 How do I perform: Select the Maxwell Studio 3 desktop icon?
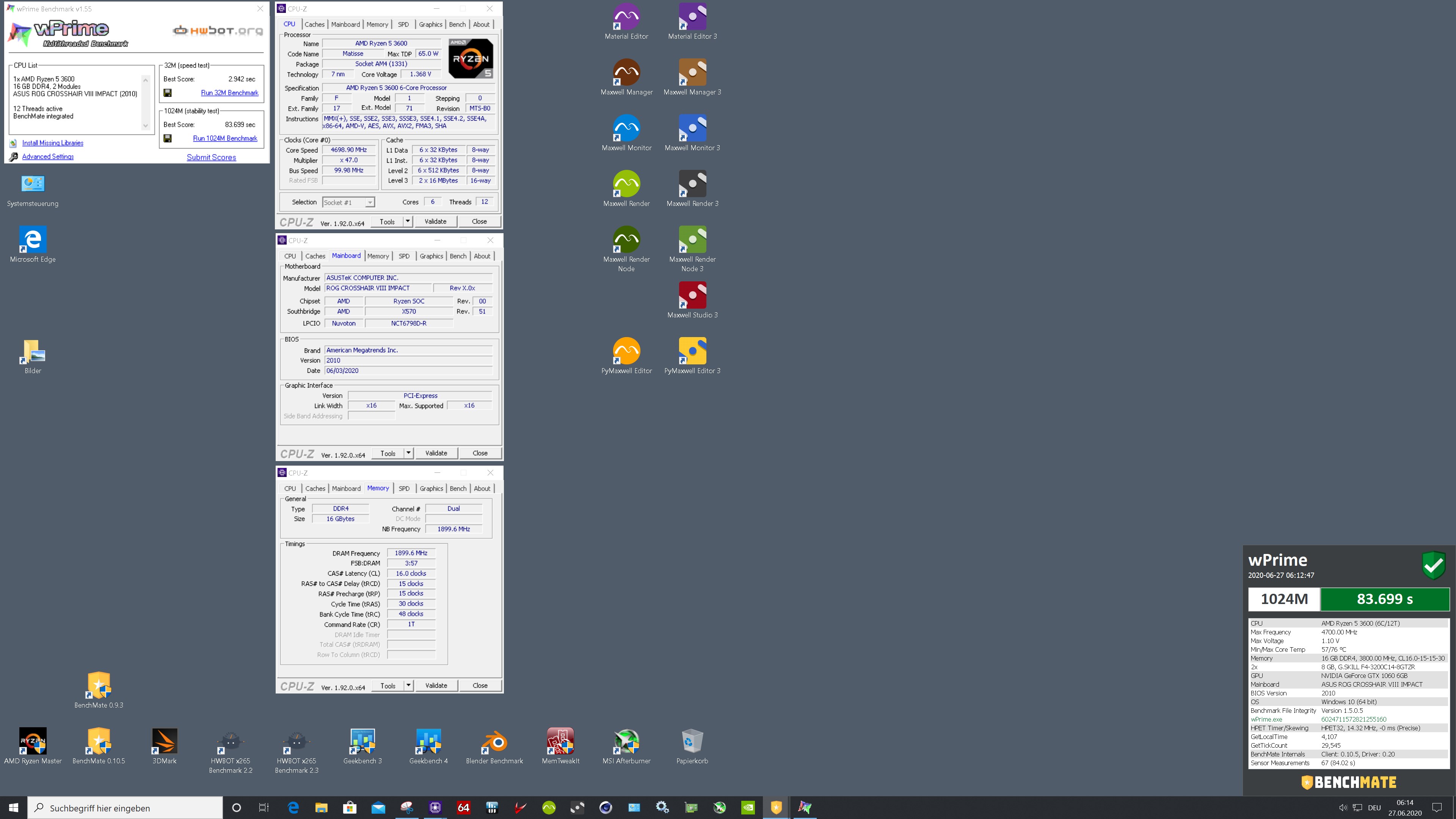[x=692, y=300]
